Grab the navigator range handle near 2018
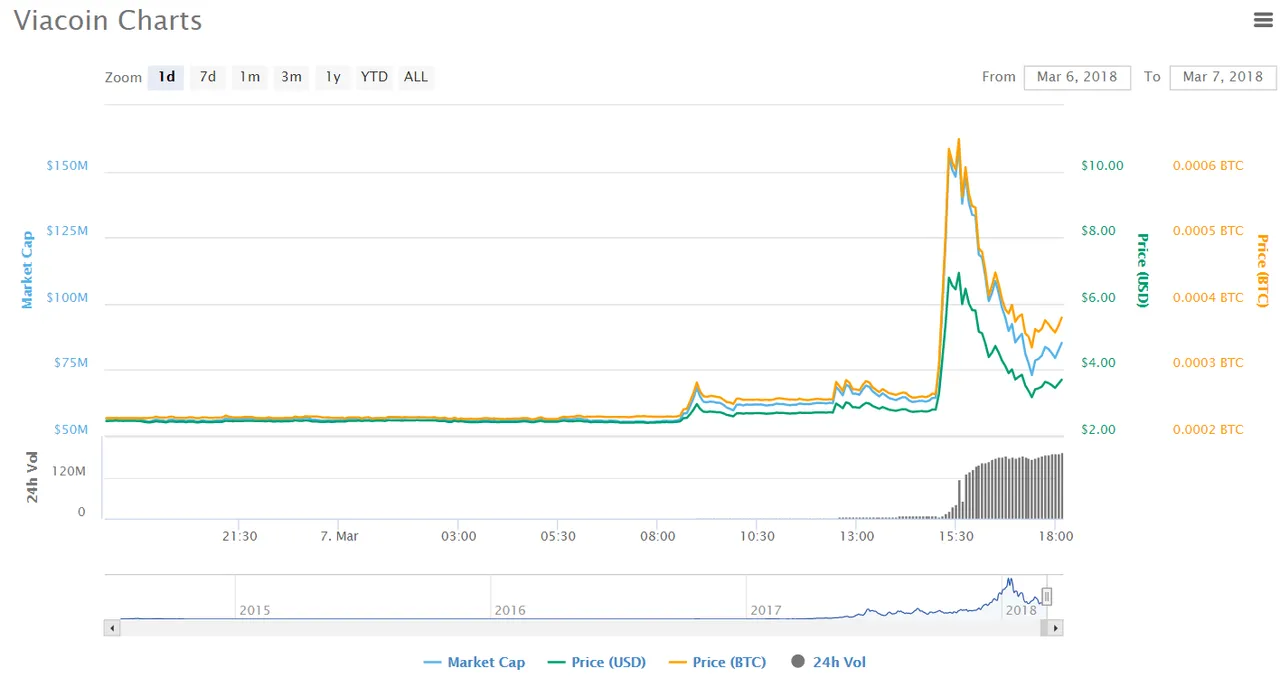Screen dimensions: 1280x678 1047,597
